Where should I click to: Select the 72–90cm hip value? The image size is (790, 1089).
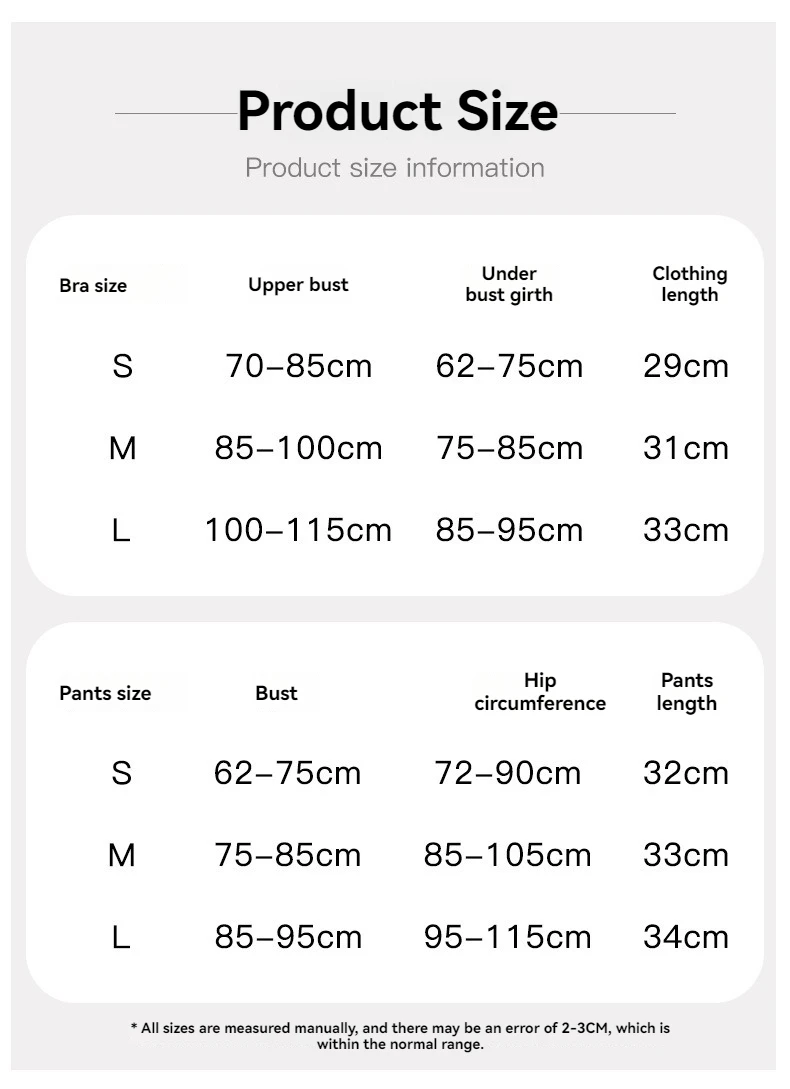[508, 773]
